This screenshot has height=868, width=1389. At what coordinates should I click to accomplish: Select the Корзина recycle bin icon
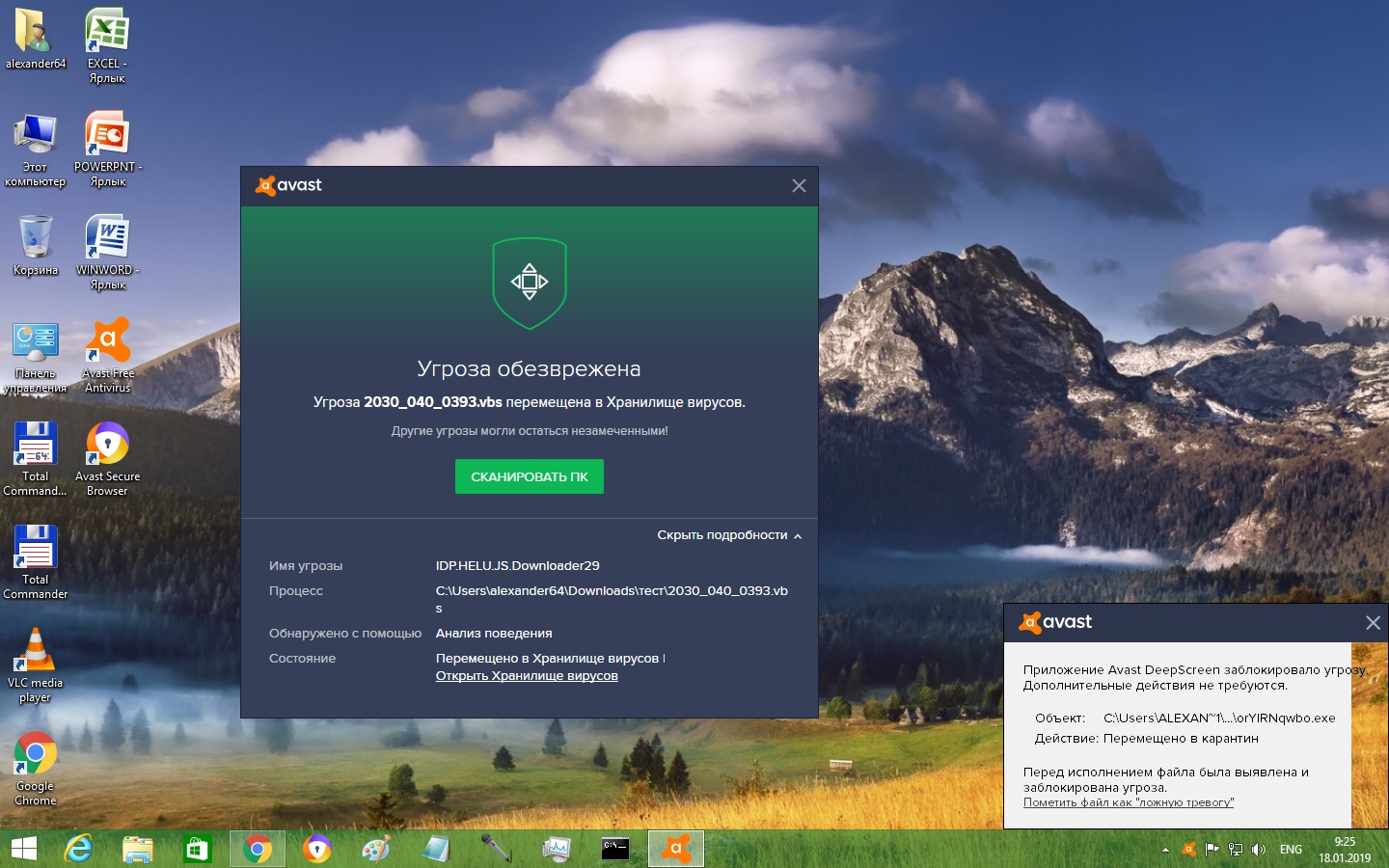tap(36, 245)
